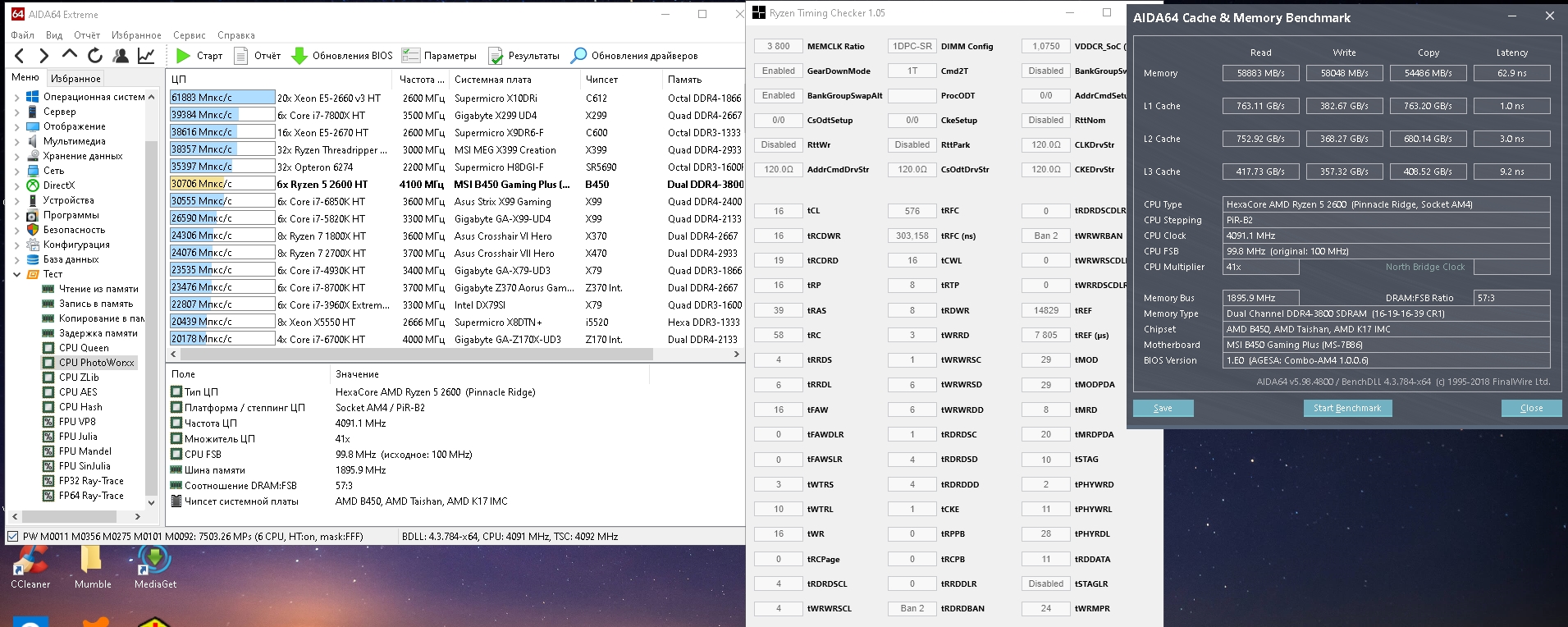Expand the Отображение tree node
Screen dimensions: 1568x627
coord(16,126)
